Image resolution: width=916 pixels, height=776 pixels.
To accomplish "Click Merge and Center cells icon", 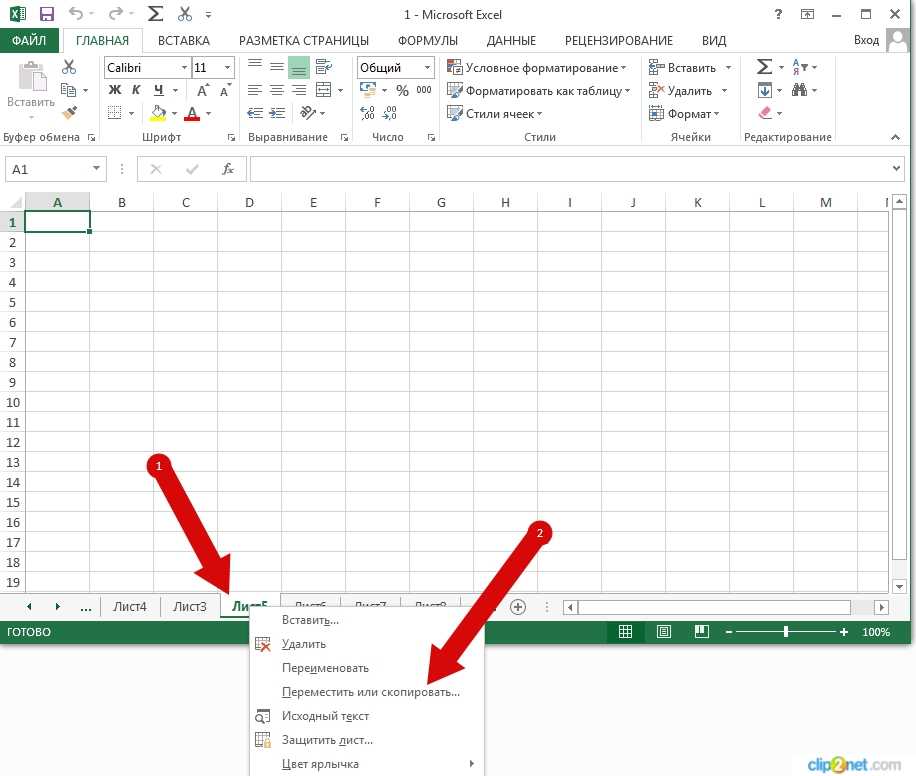I will [x=323, y=90].
